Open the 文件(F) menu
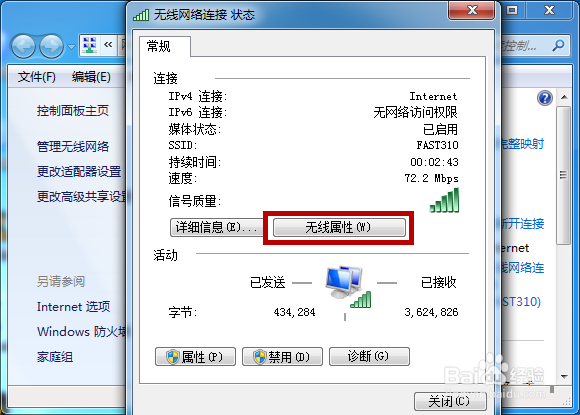Viewport: 580px width, 415px height. pos(37,77)
